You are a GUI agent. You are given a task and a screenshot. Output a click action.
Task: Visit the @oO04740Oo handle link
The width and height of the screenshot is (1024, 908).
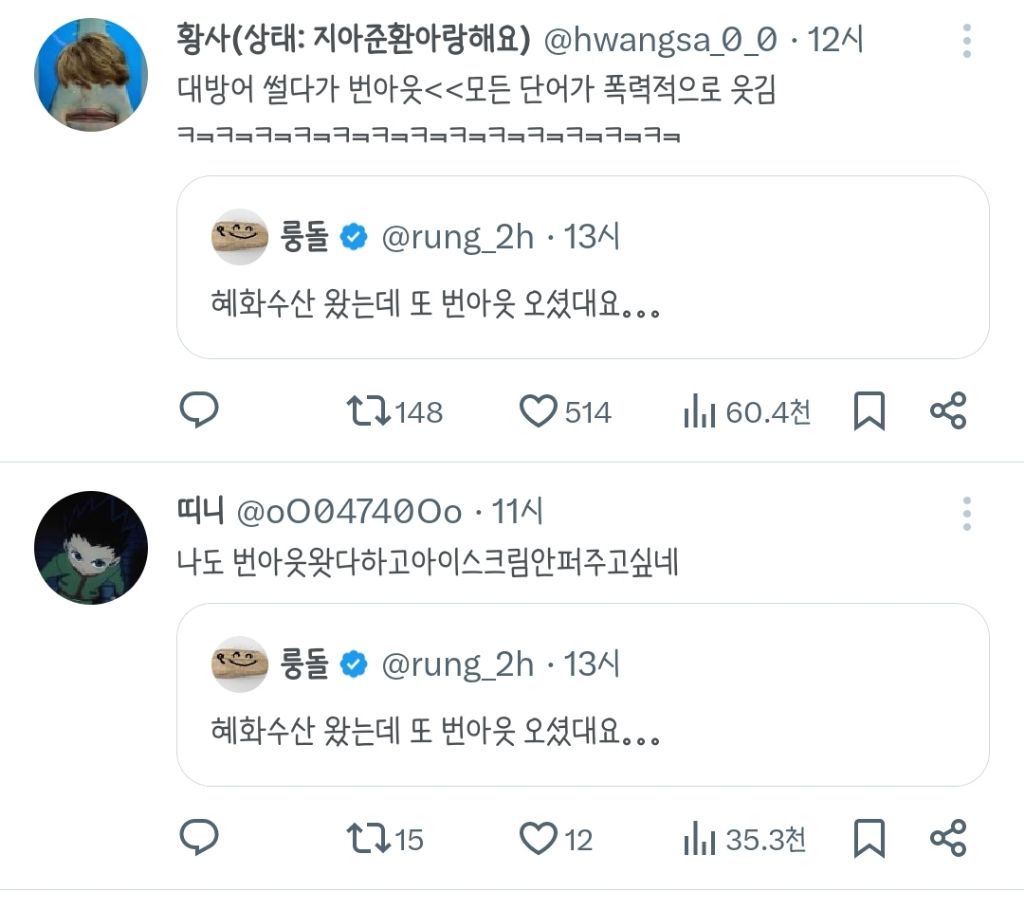click(x=349, y=513)
